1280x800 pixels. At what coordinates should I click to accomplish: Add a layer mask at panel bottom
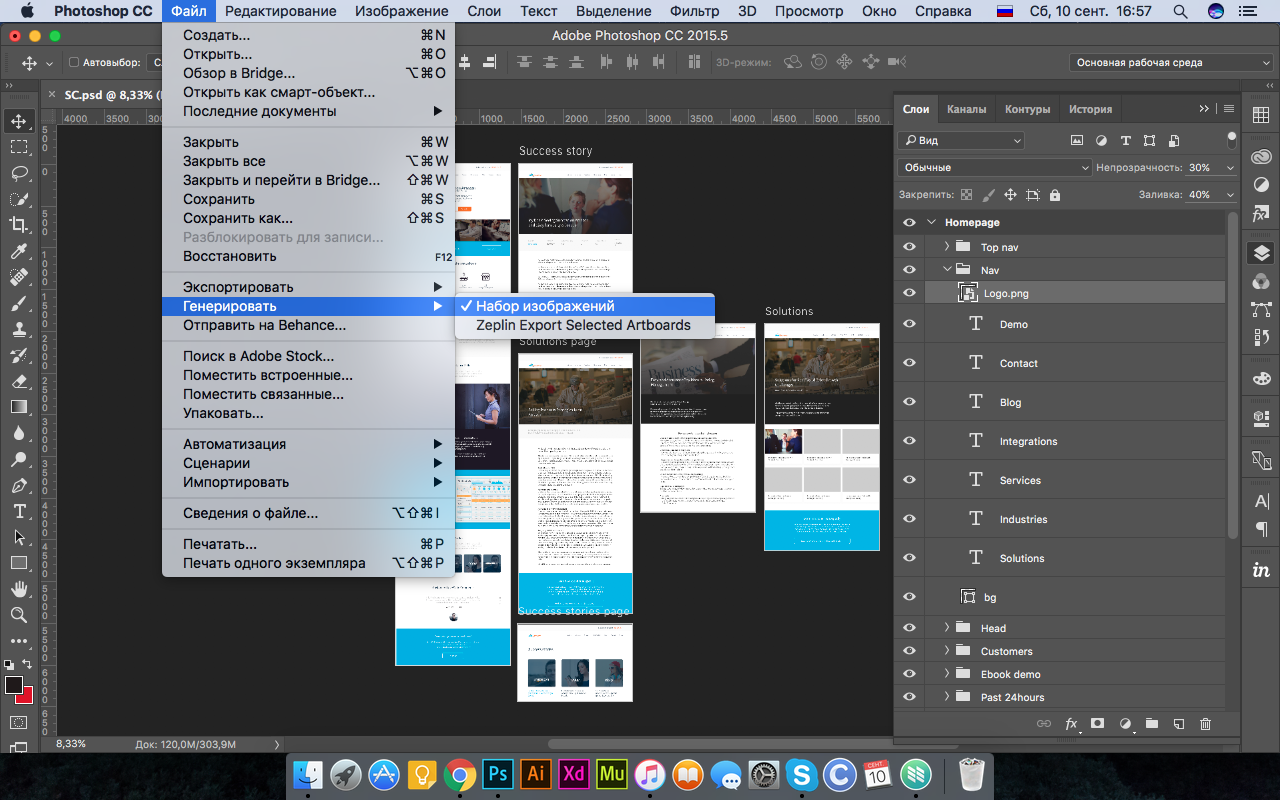[x=1097, y=723]
